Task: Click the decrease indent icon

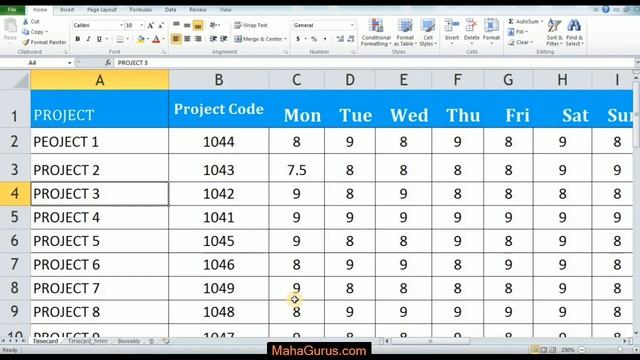Action: (x=213, y=39)
